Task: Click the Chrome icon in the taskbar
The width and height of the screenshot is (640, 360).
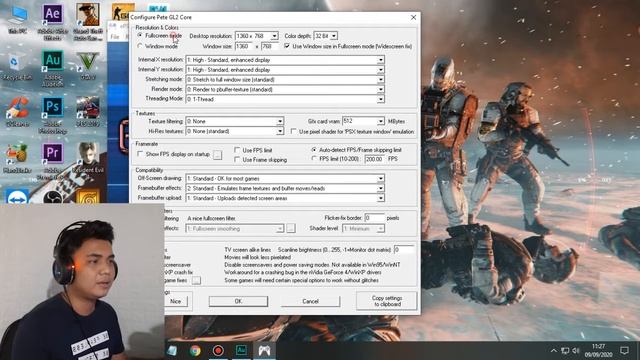Action: (195, 350)
